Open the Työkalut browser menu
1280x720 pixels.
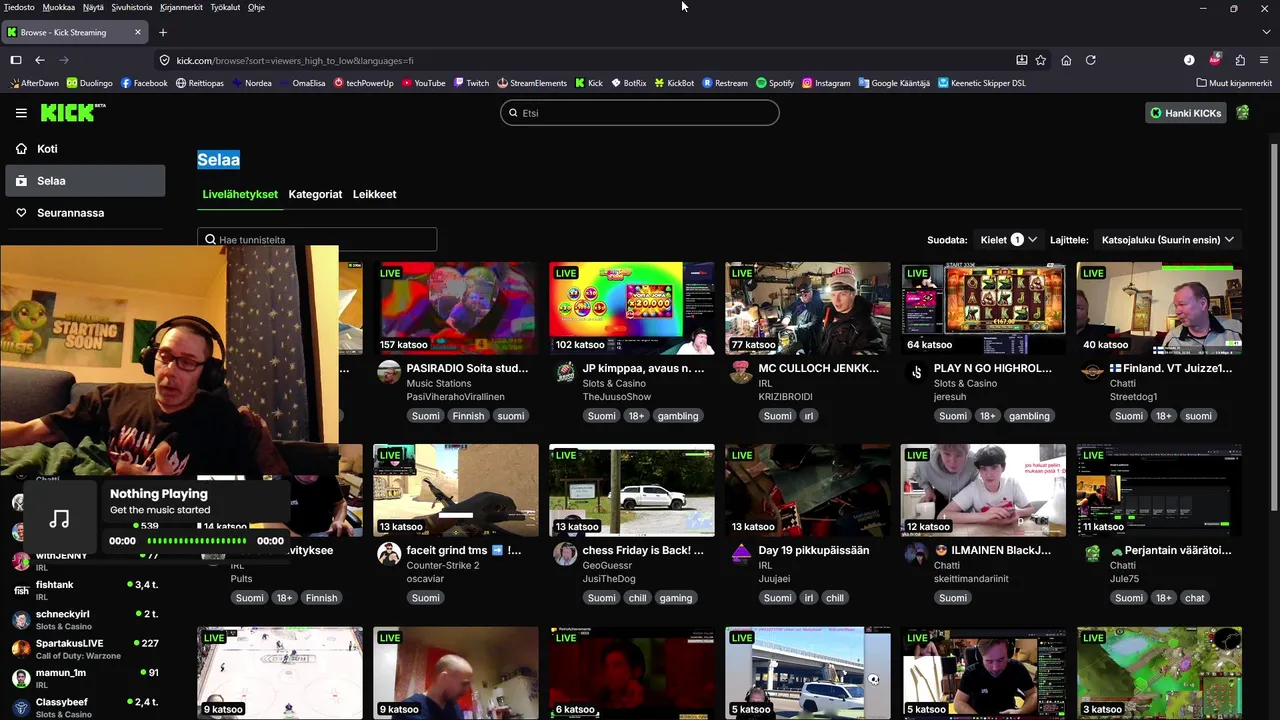(225, 7)
